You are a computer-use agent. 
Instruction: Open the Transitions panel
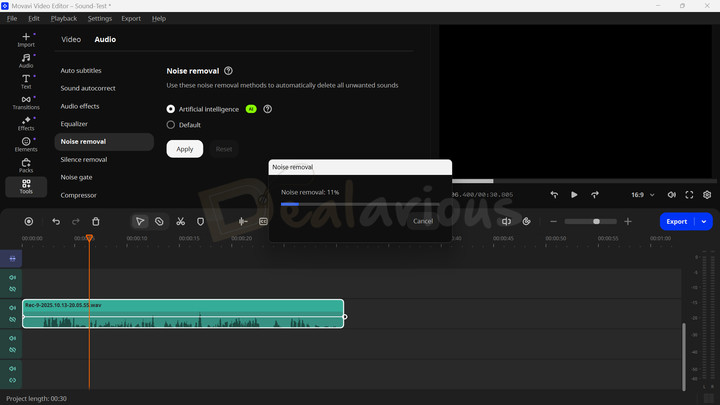point(26,101)
